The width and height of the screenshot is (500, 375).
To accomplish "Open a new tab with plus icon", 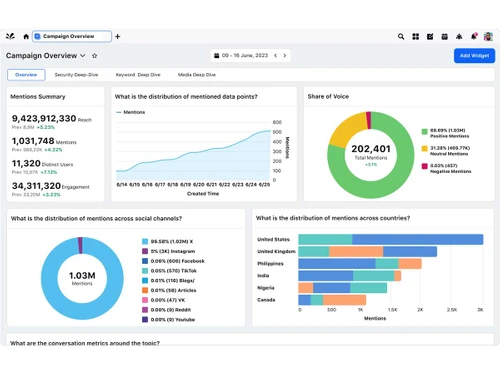I will coord(118,36).
